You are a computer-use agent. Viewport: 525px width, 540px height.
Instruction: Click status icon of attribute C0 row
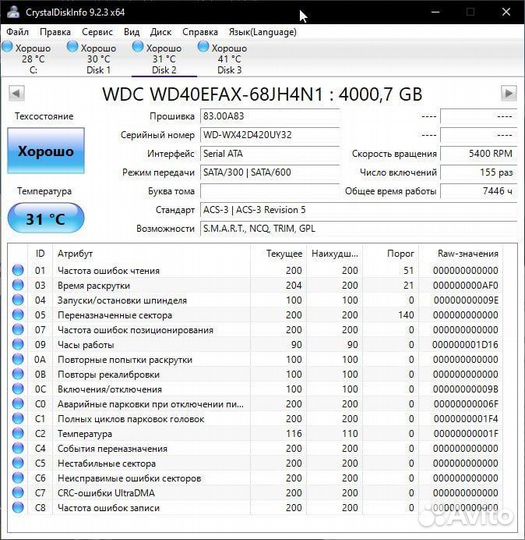18,404
